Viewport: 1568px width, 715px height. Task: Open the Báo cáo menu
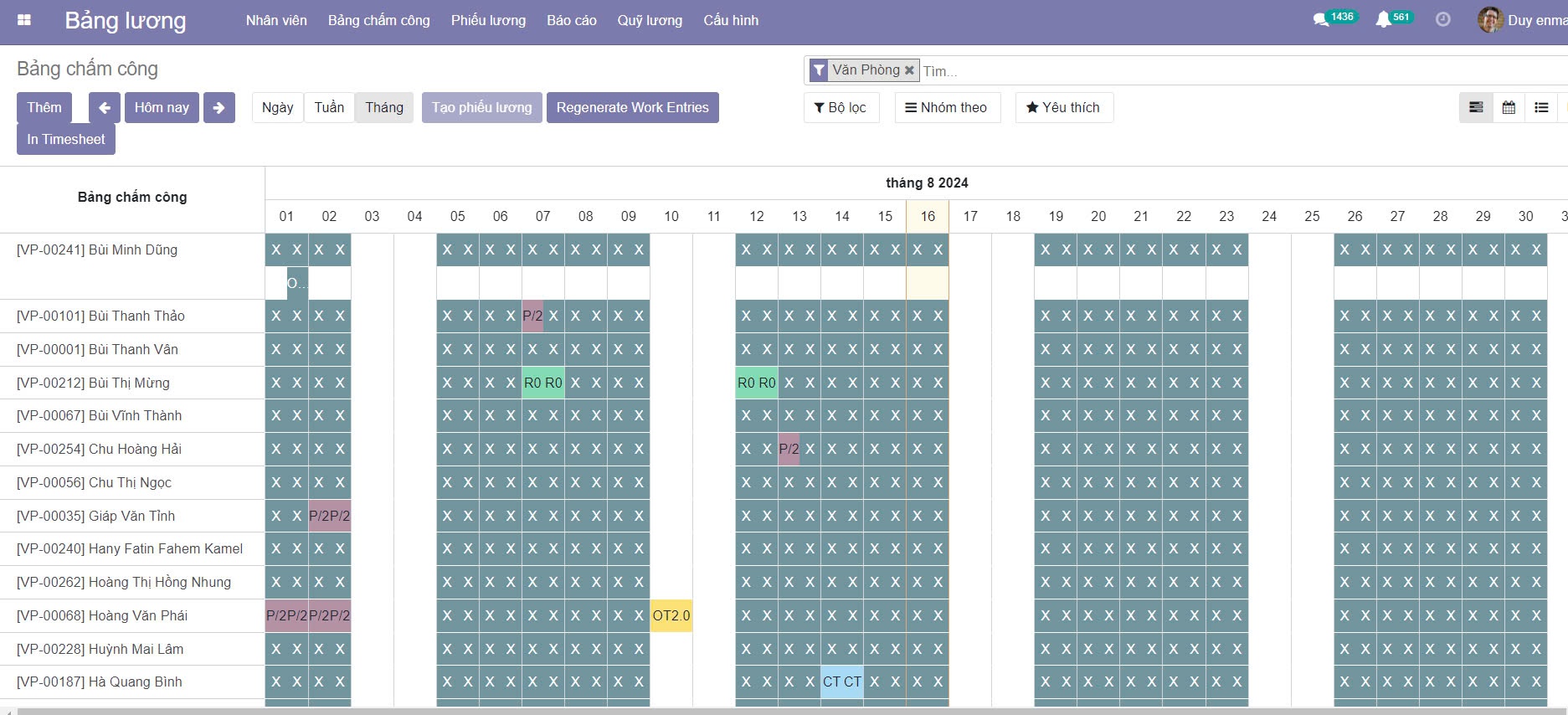[572, 20]
